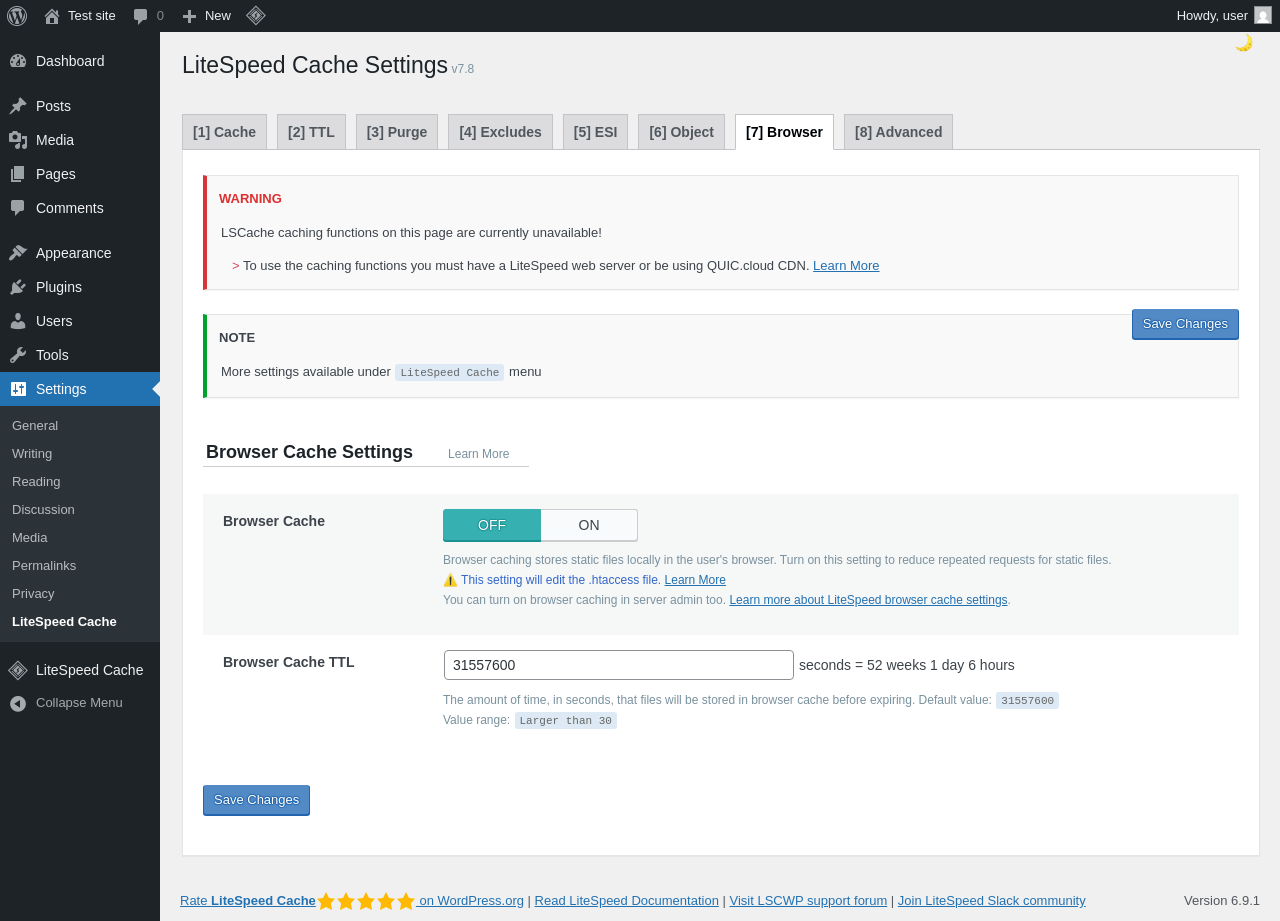Open Learn More link in the warning
The height and width of the screenshot is (921, 1280).
[x=846, y=266]
